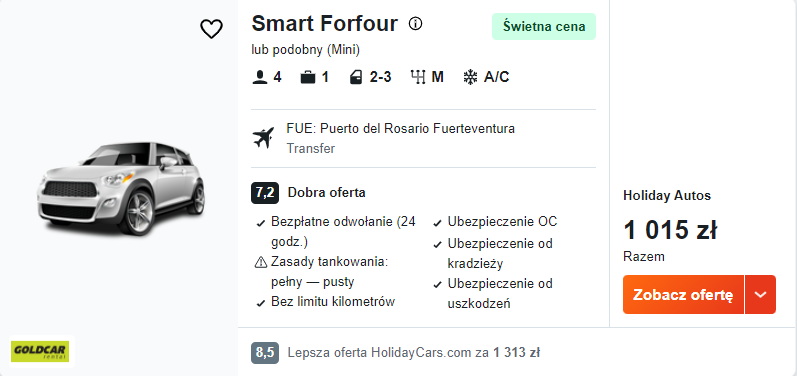The image size is (797, 376).
Task: Open the better HolidayCars.com offer link
Action: pyautogui.click(x=413, y=352)
